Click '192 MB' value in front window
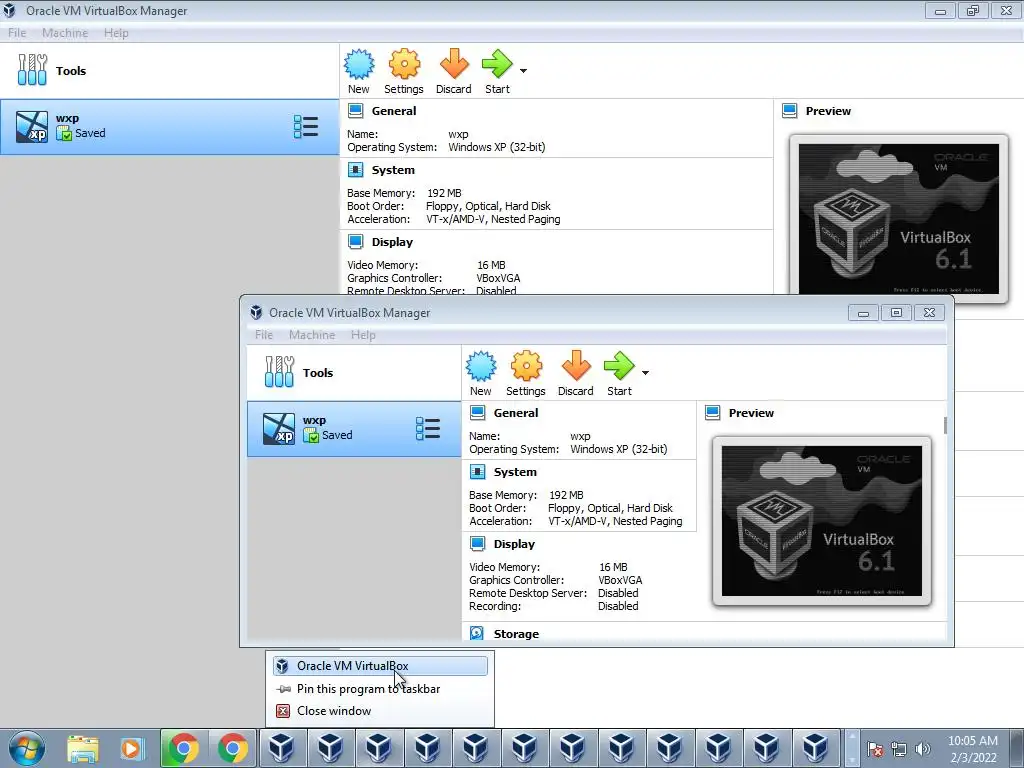 pos(566,495)
